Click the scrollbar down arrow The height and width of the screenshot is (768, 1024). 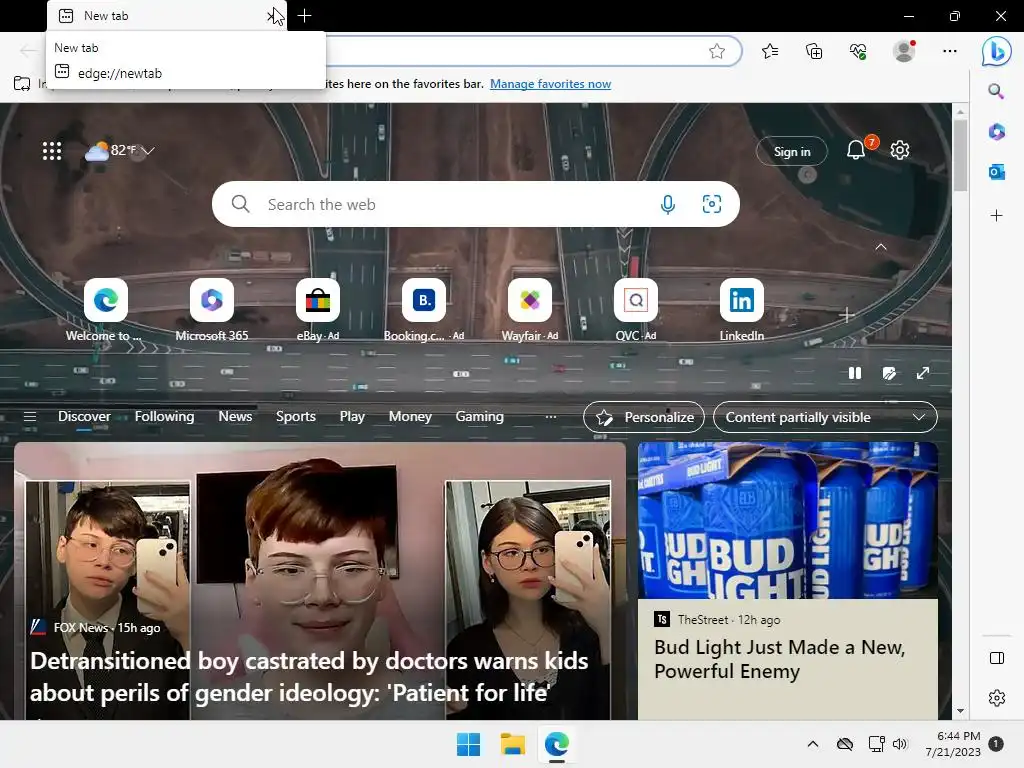(960, 711)
